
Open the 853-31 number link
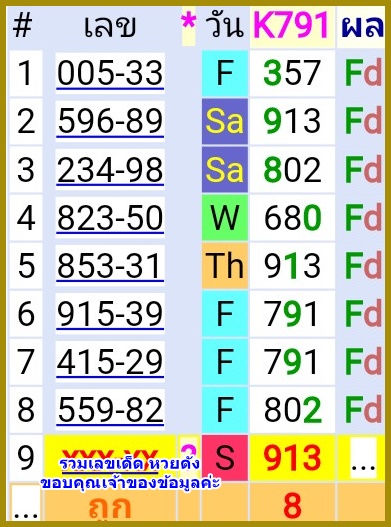(110, 266)
